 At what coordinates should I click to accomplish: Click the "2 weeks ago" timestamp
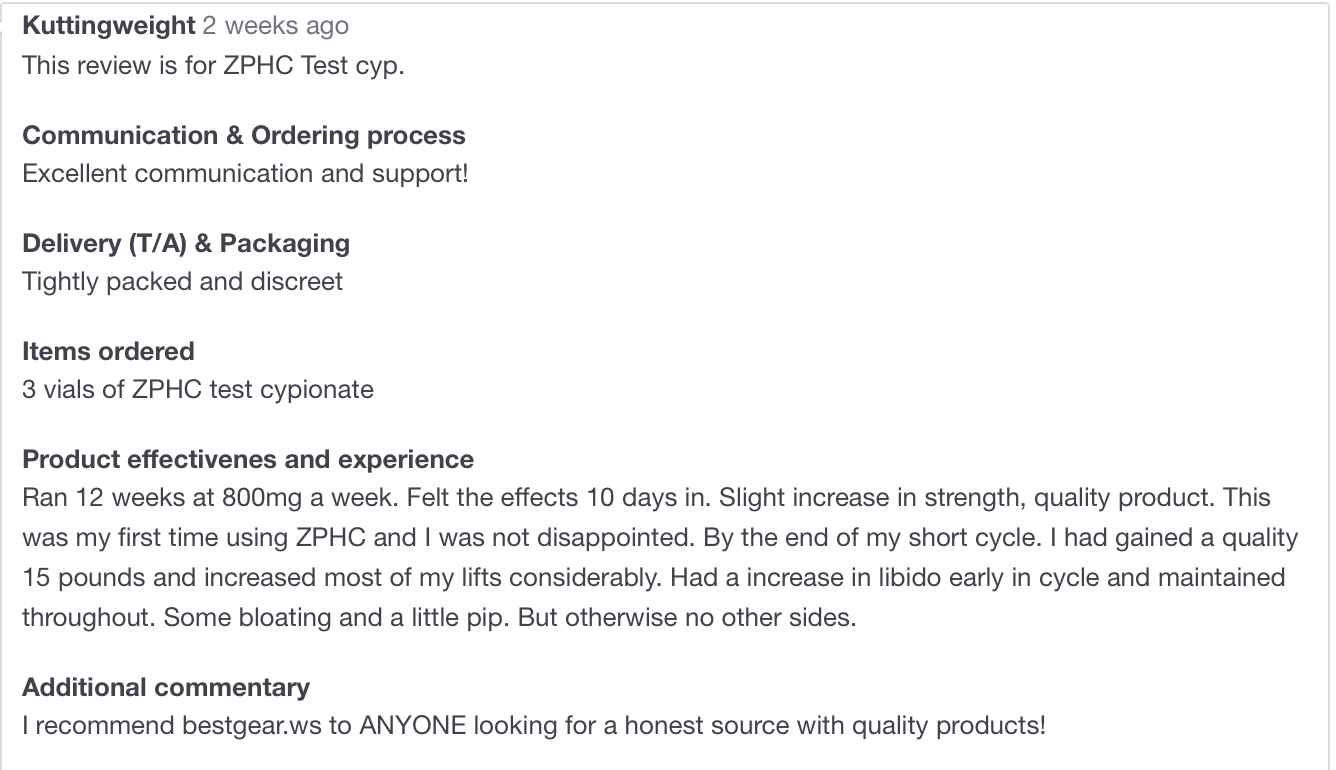click(275, 26)
